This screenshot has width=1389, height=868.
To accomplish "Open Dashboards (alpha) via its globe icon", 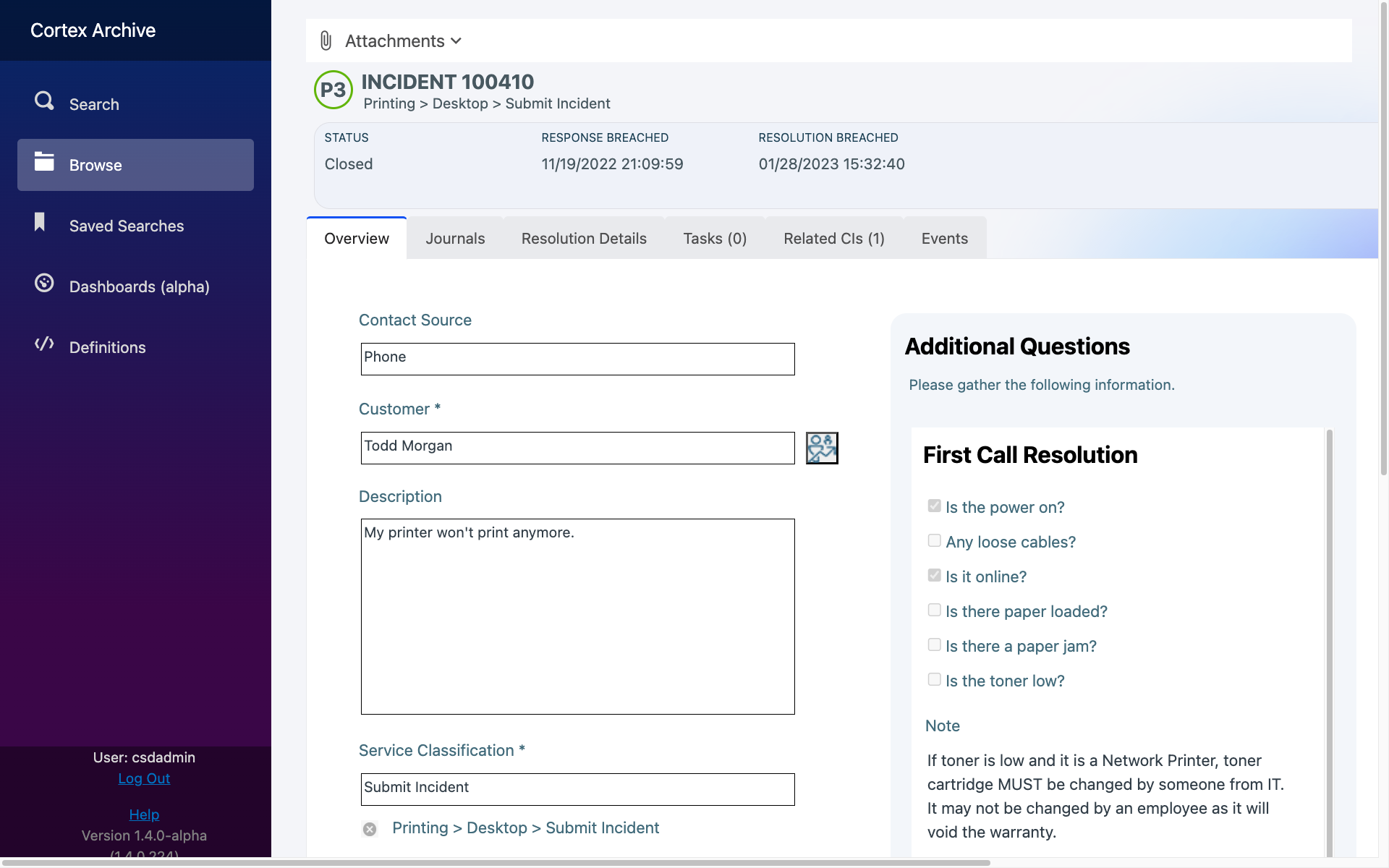I will [43, 284].
